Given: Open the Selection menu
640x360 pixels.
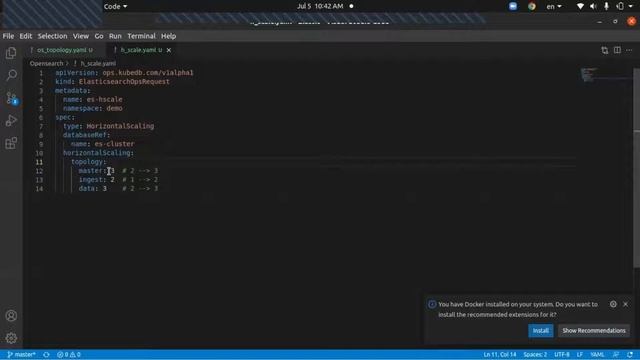Looking at the screenshot, I should tap(52, 36).
